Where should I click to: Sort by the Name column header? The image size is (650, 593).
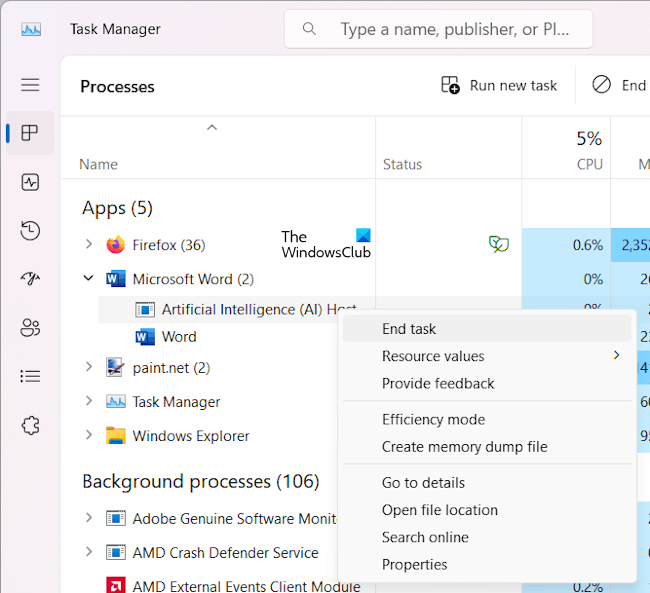tap(99, 164)
